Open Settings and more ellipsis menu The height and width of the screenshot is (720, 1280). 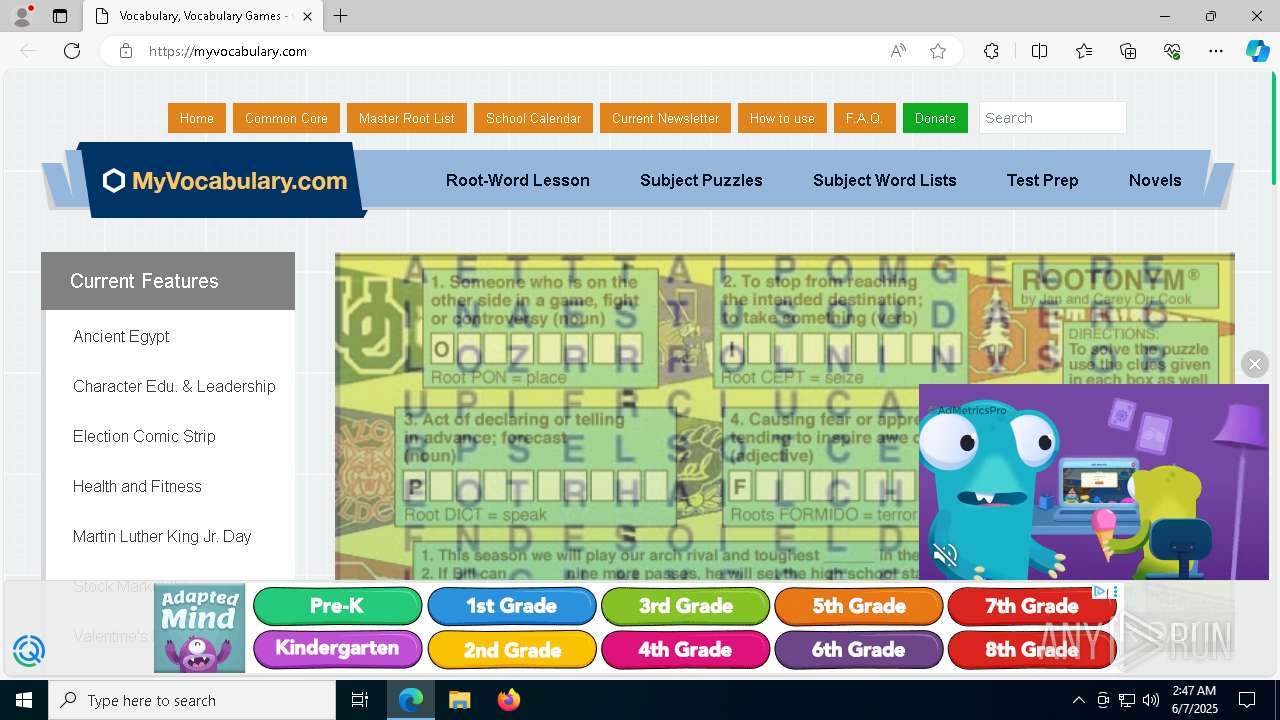click(x=1216, y=51)
